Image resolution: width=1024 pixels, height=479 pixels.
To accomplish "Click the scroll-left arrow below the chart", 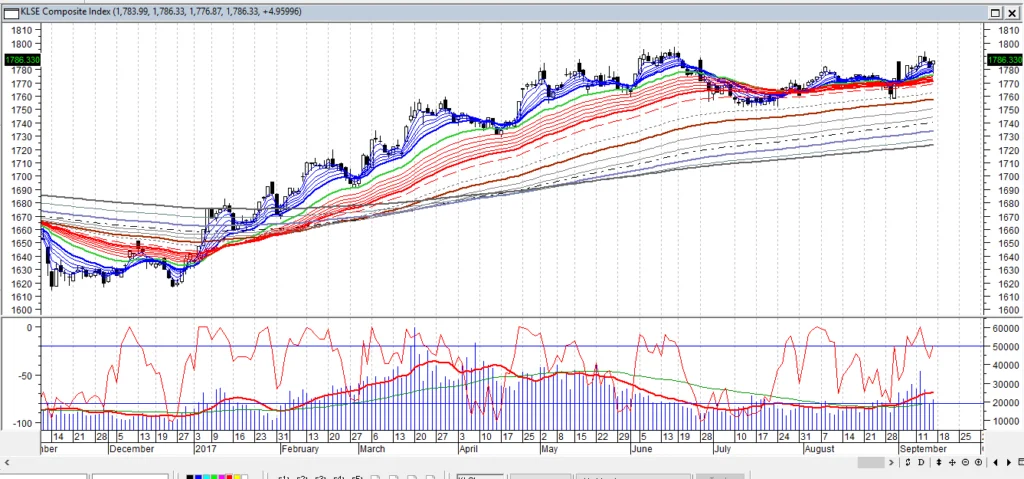I will coord(6,463).
